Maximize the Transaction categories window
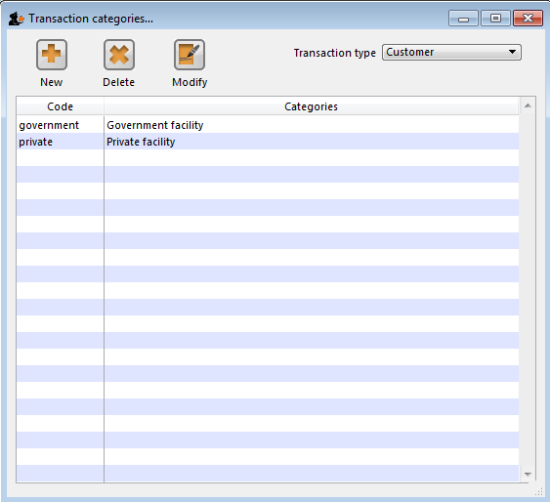 tap(495, 18)
